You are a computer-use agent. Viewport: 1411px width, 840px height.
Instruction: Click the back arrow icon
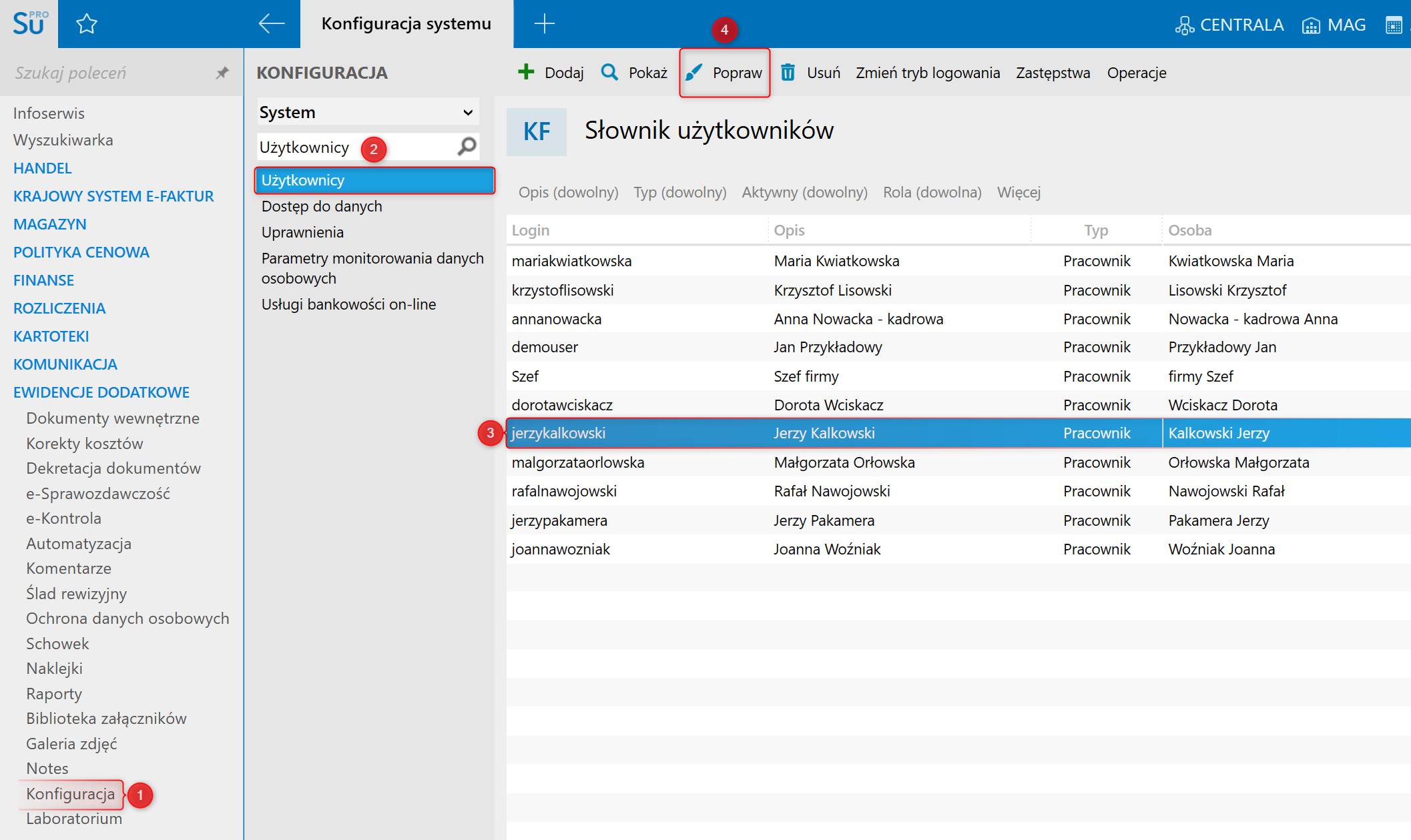271,24
